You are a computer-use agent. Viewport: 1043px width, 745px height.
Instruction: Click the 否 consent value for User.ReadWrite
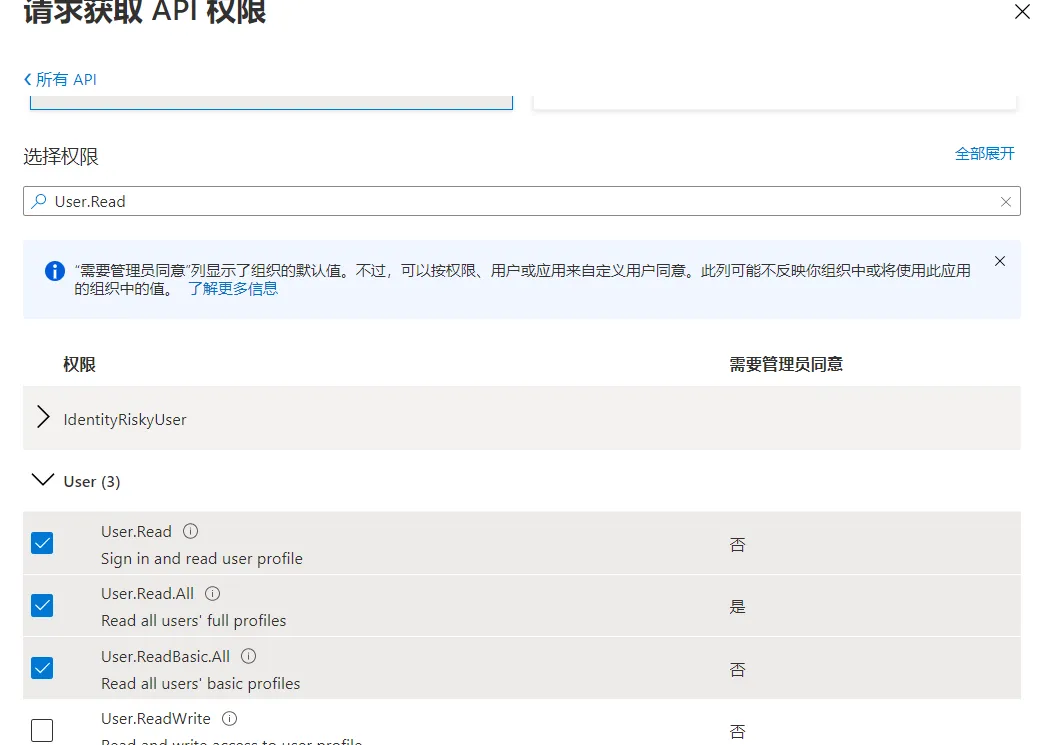pyautogui.click(x=737, y=732)
